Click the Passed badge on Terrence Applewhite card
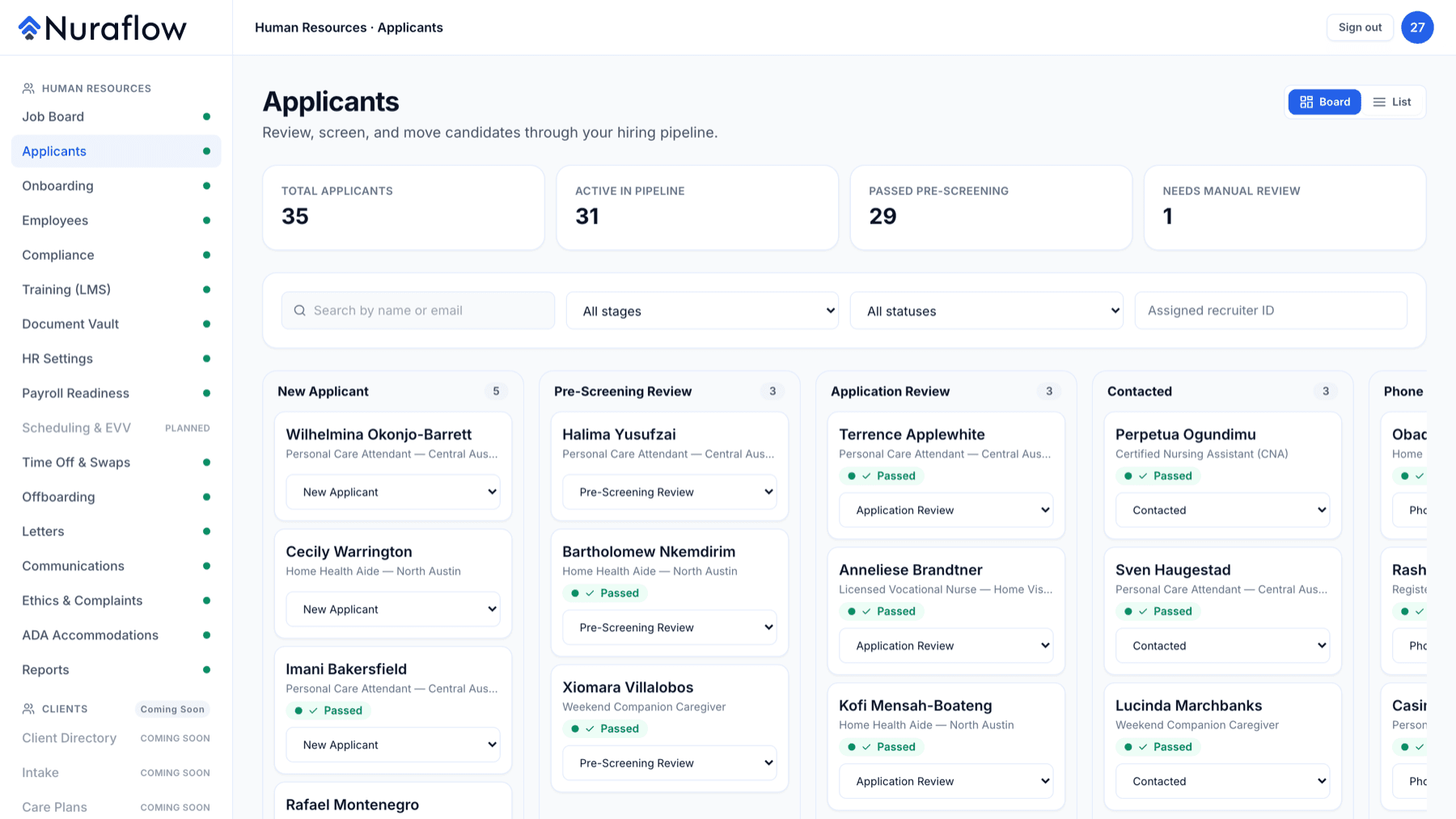The width and height of the screenshot is (1456, 819). pos(882,476)
